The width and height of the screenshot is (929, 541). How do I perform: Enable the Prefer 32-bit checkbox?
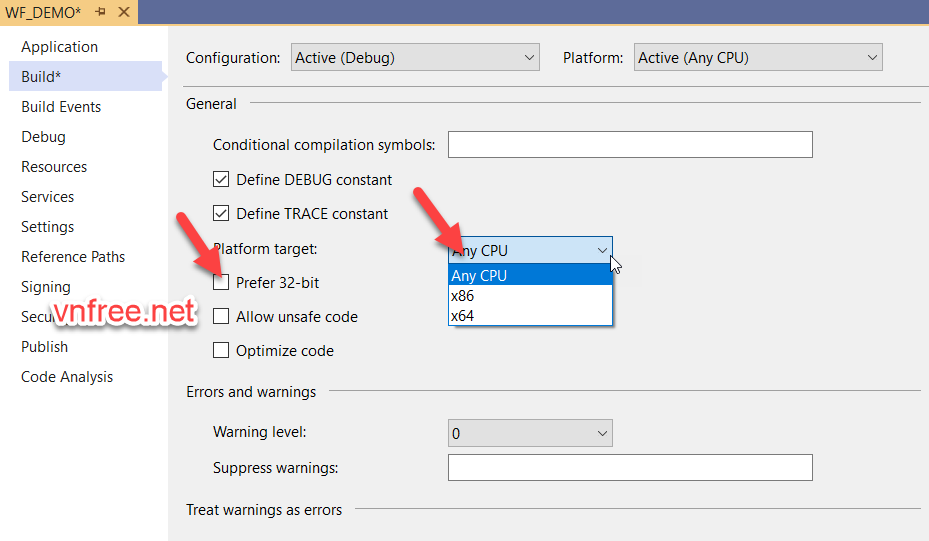pos(222,283)
